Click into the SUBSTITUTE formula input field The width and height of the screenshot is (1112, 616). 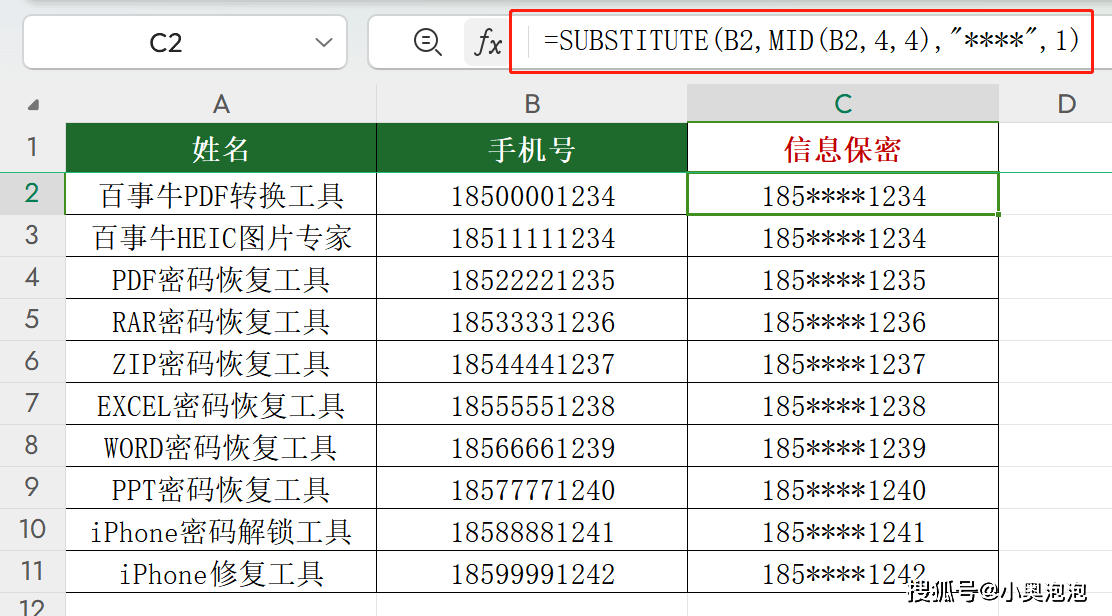coord(810,41)
